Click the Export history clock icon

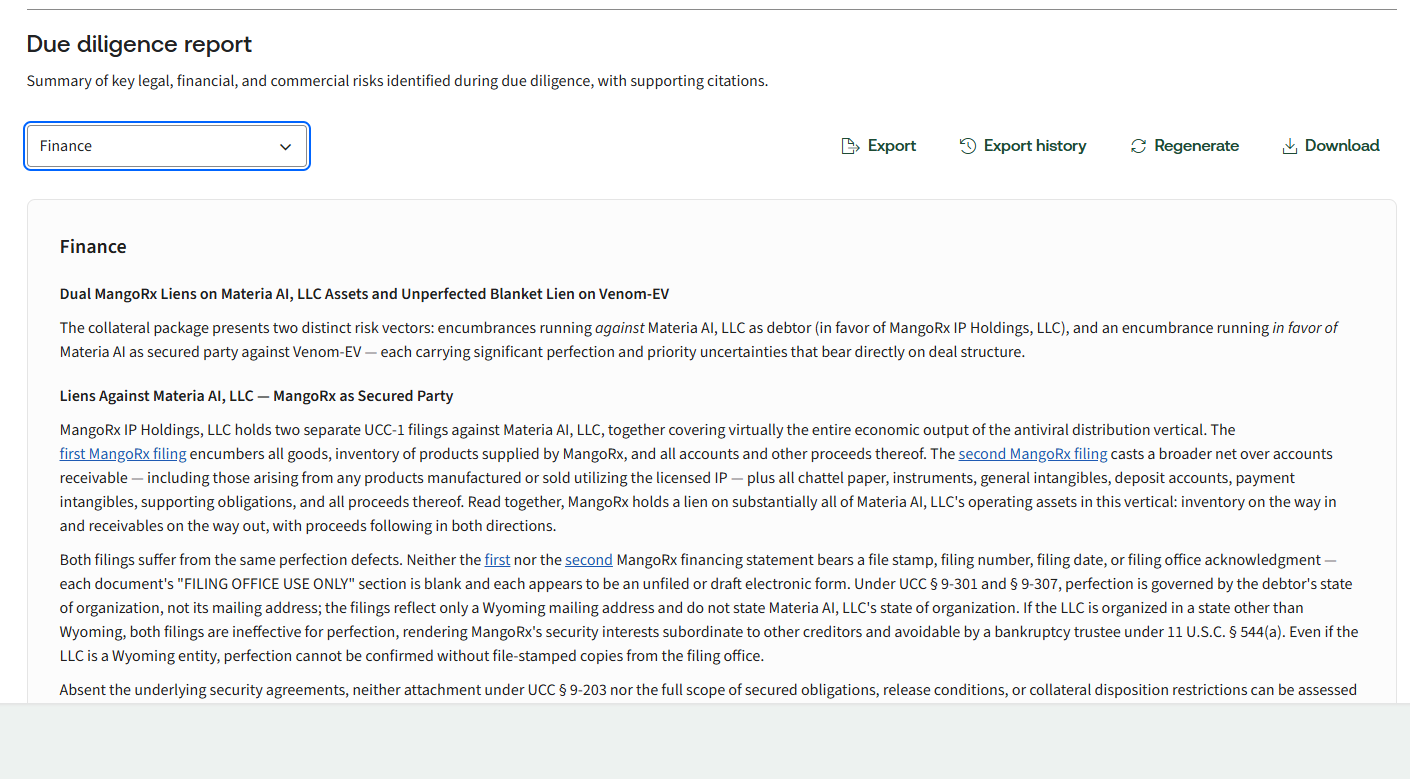(968, 146)
